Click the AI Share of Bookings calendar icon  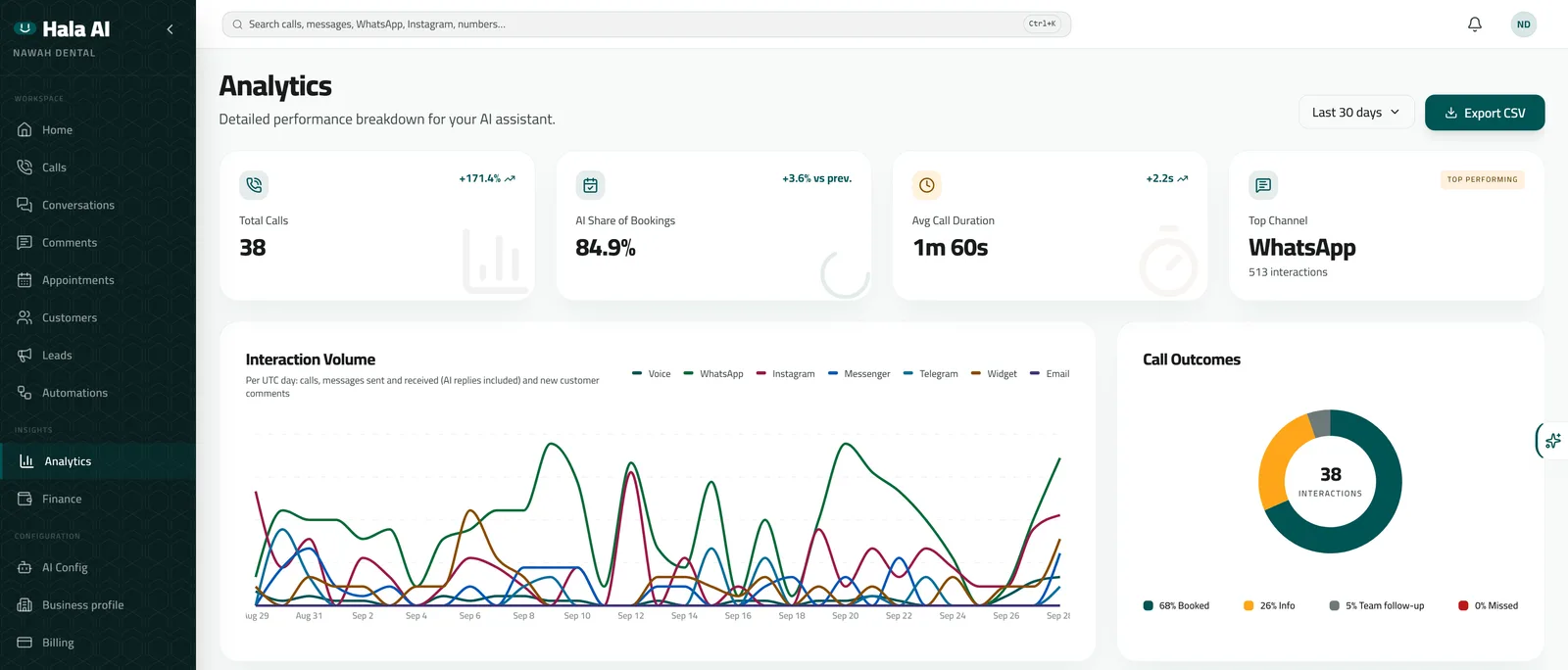(590, 184)
